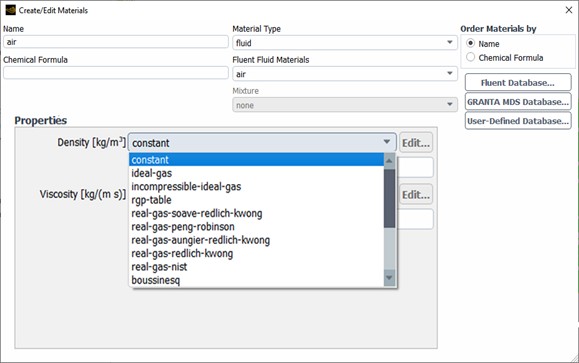
Task: Close the Create/Edit Materials dialog
Action: (569, 10)
